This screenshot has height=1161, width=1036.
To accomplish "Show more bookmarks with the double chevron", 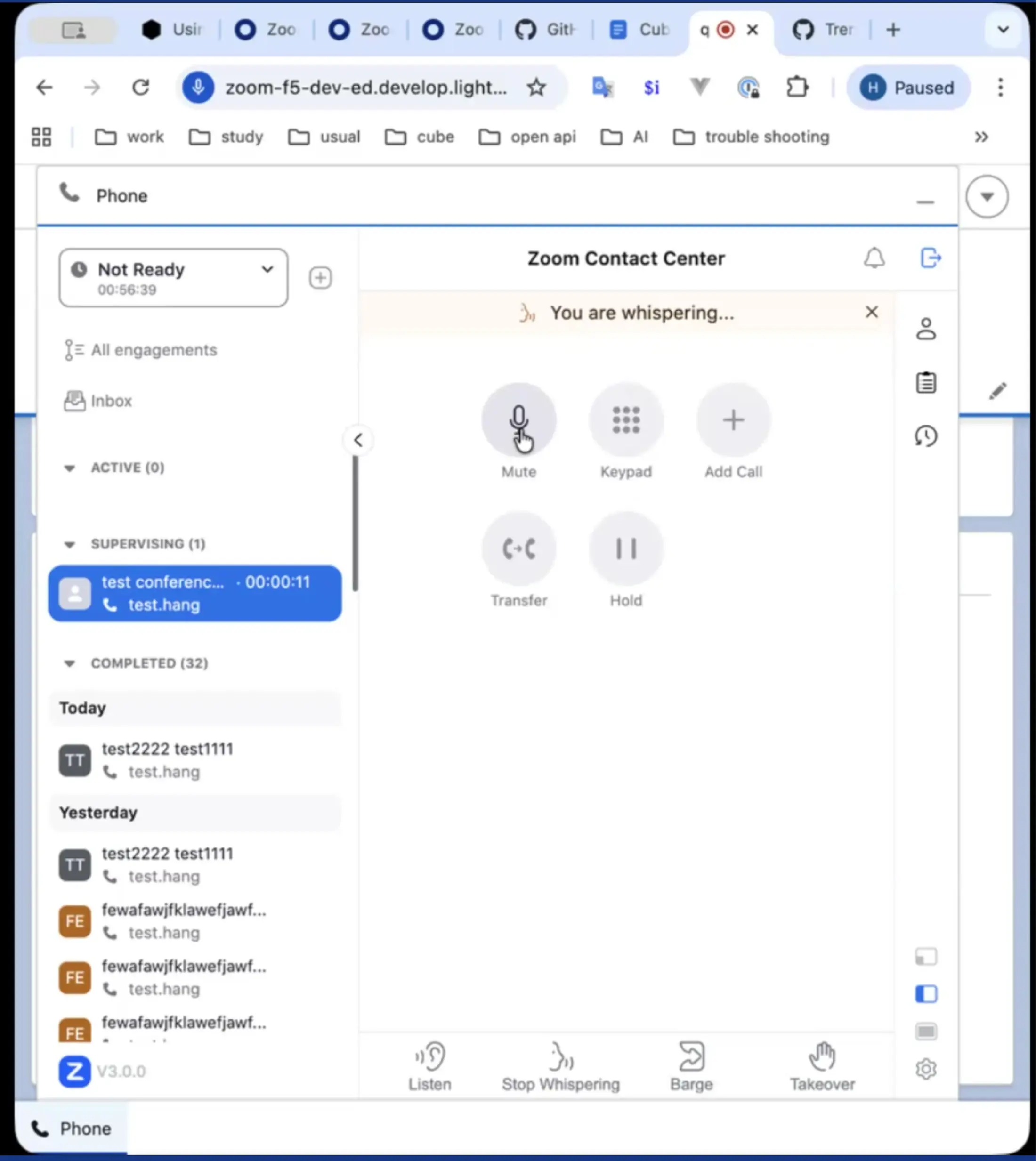I will 981,137.
